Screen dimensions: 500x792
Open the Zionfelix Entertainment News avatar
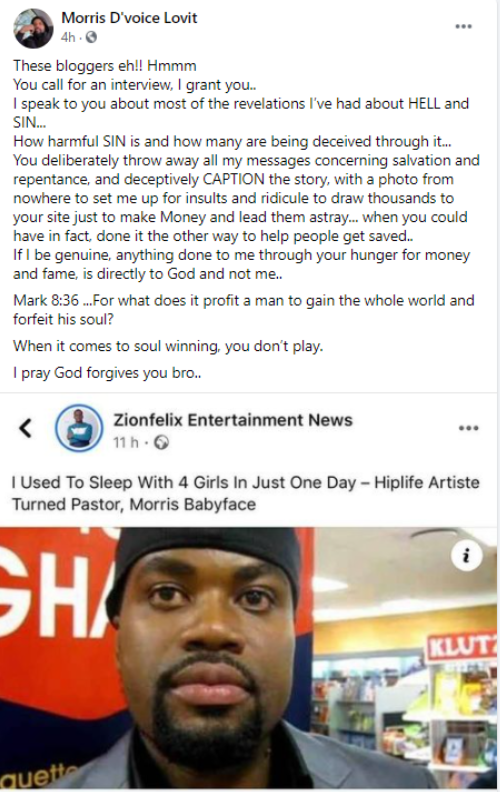pyautogui.click(x=79, y=428)
